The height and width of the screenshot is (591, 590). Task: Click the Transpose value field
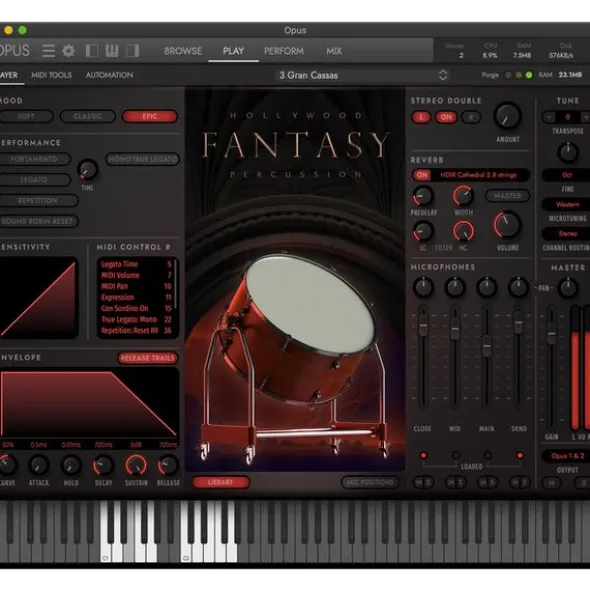pyautogui.click(x=567, y=117)
